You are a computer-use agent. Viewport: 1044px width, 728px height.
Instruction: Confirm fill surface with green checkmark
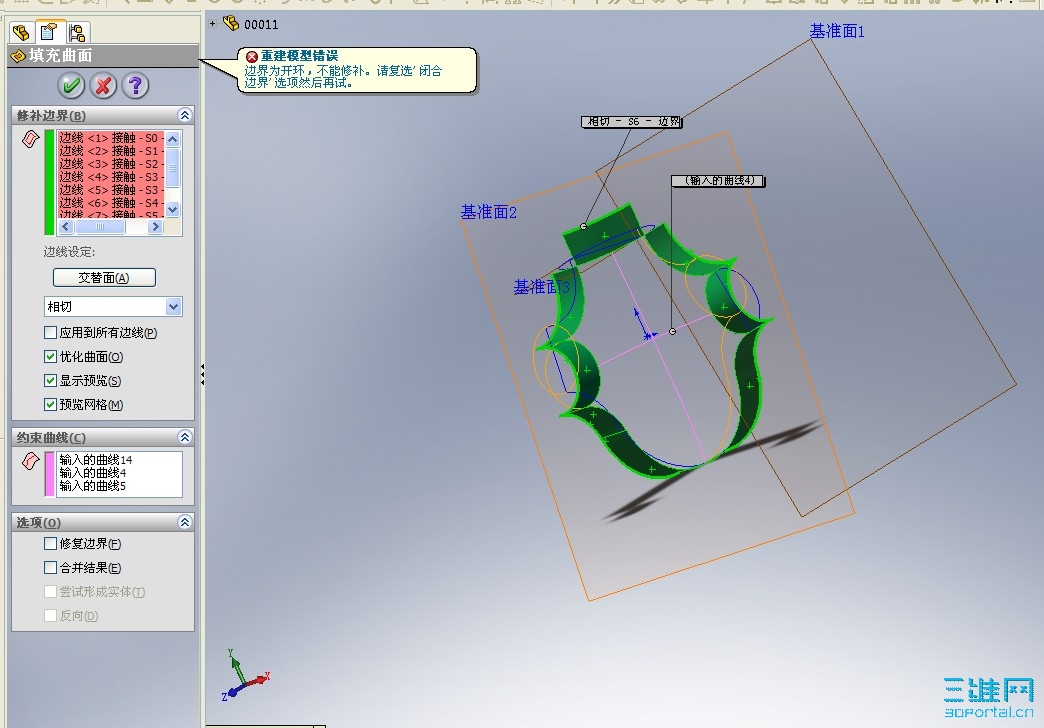tap(71, 85)
